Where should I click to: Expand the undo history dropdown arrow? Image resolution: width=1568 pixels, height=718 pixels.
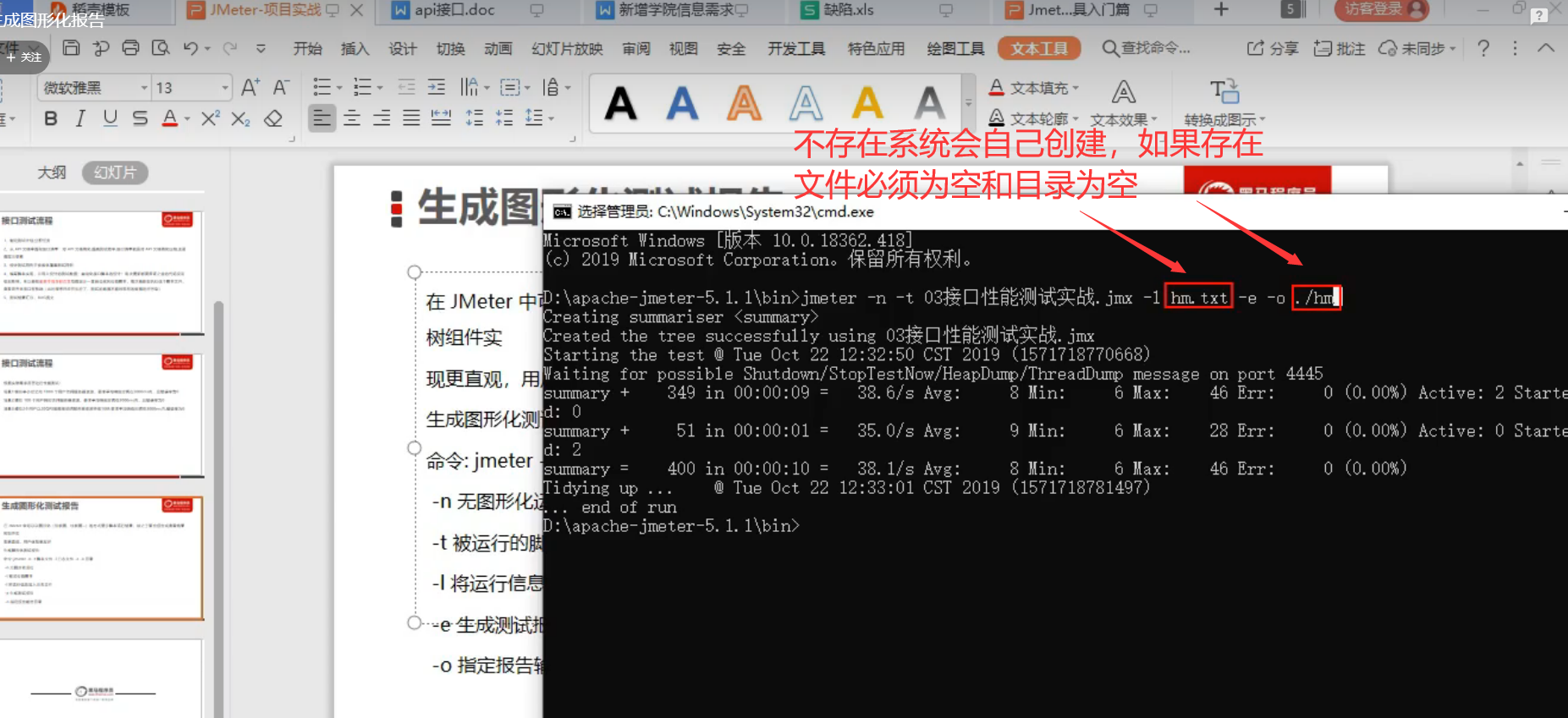coord(207,48)
